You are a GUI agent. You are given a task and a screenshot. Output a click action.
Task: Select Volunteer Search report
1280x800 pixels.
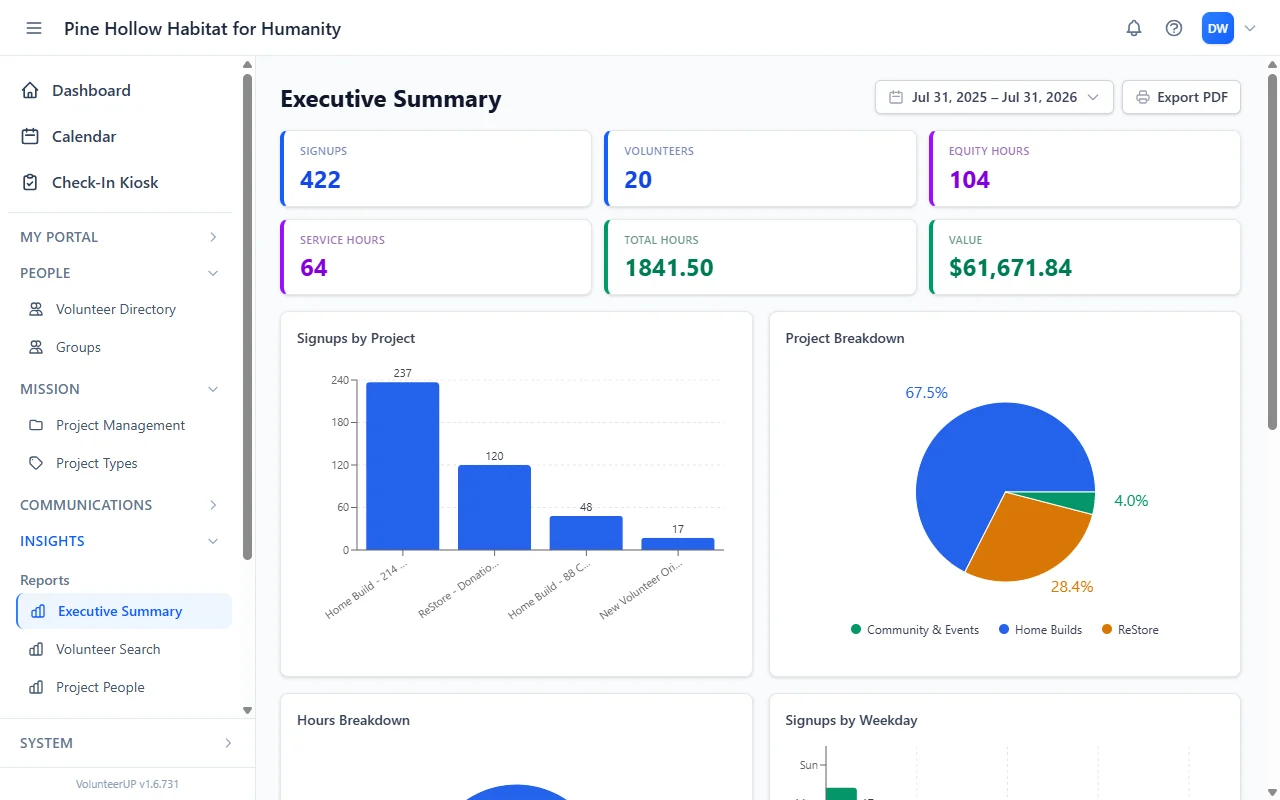[124, 649]
